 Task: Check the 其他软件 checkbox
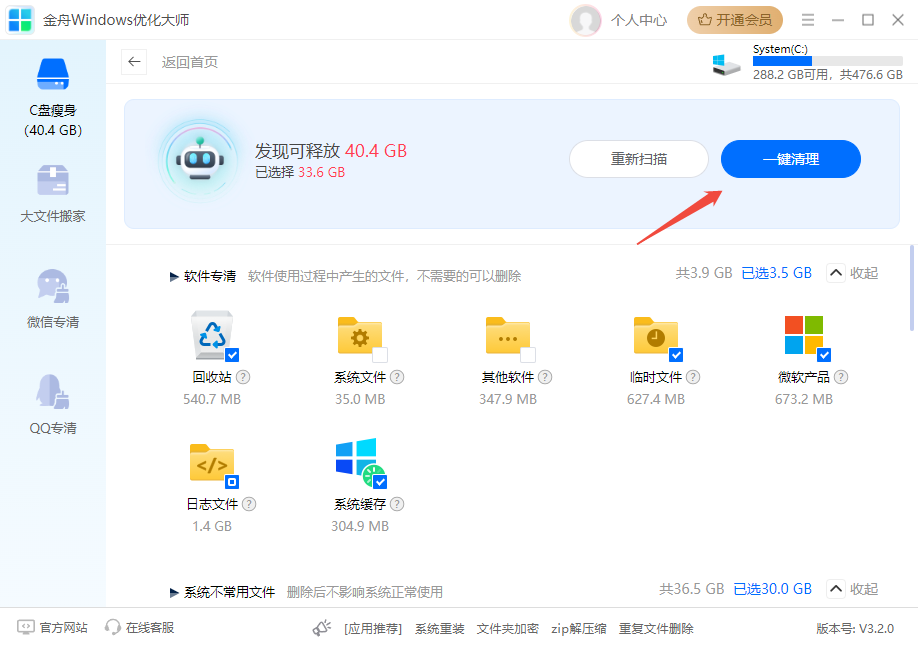tap(528, 355)
